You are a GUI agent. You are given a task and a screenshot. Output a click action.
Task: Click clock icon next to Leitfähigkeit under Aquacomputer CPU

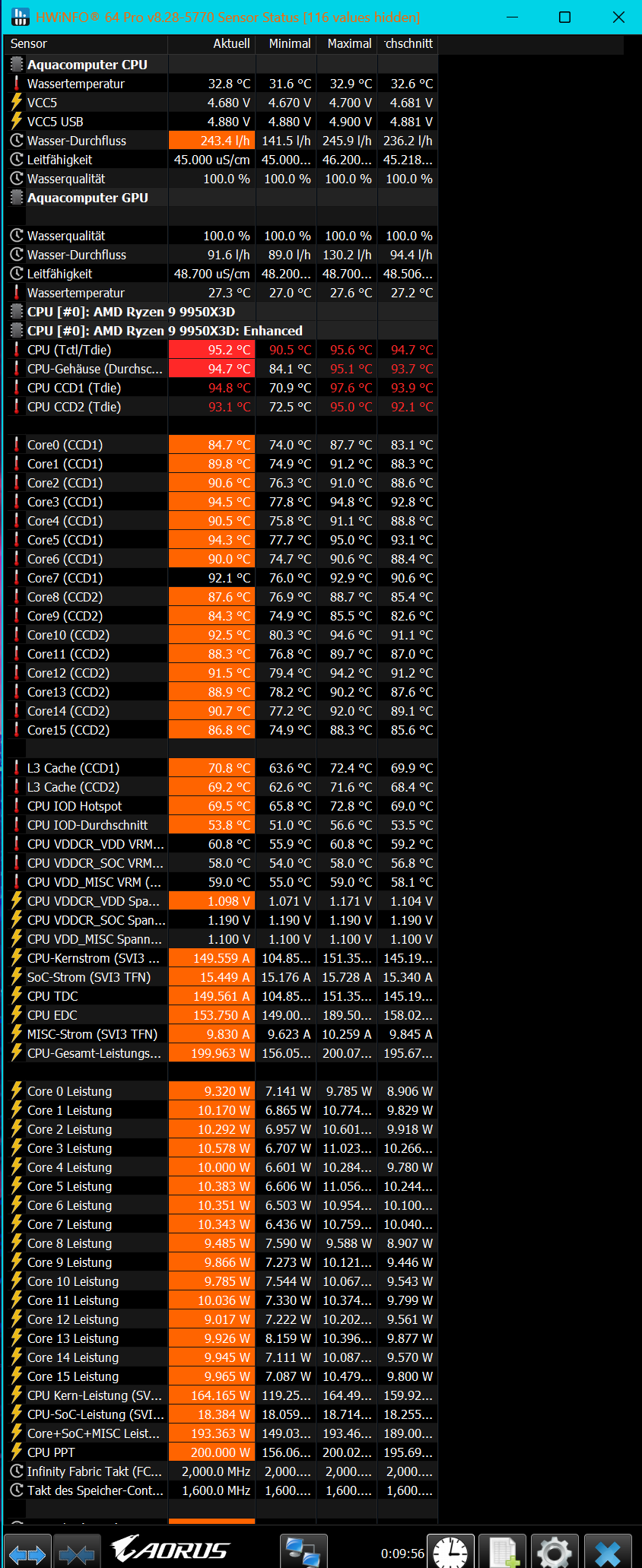coord(17,160)
